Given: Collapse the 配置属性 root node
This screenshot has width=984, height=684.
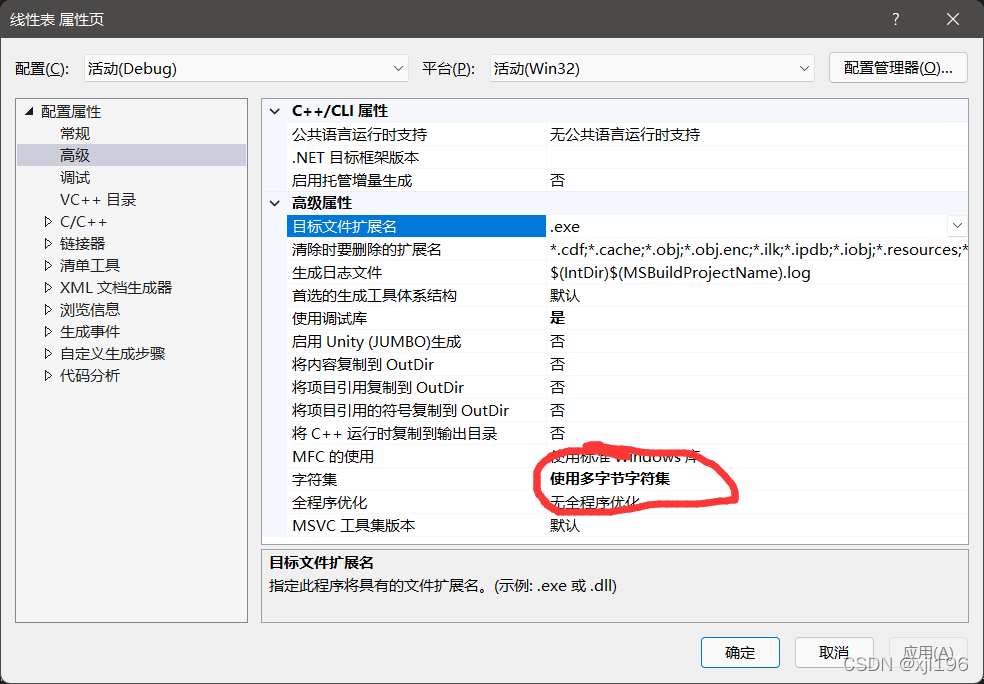Looking at the screenshot, I should tap(31, 111).
